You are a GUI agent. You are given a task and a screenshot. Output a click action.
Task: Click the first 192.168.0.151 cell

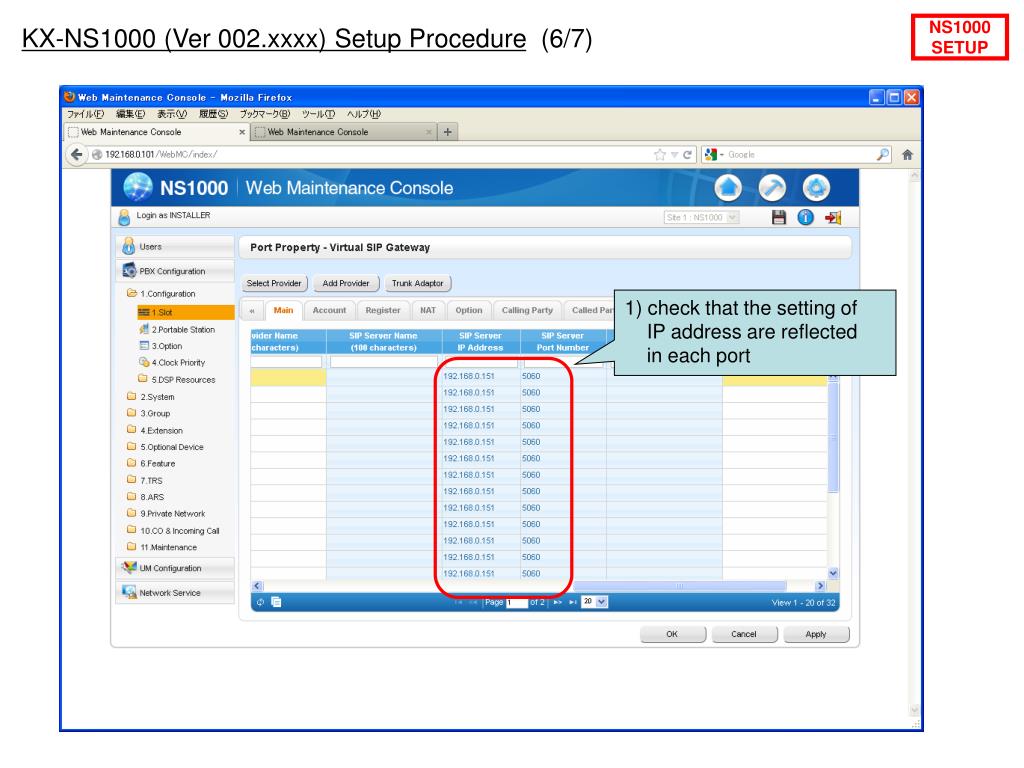469,376
